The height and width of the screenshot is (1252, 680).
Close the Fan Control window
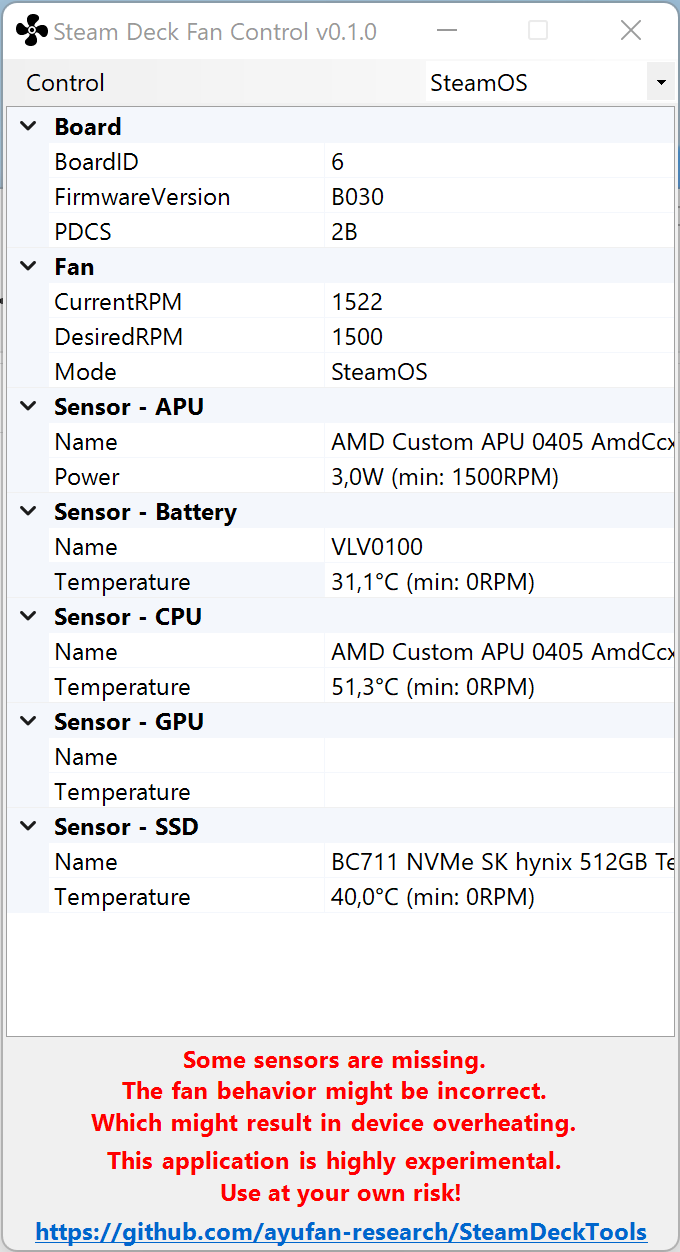pyautogui.click(x=631, y=31)
